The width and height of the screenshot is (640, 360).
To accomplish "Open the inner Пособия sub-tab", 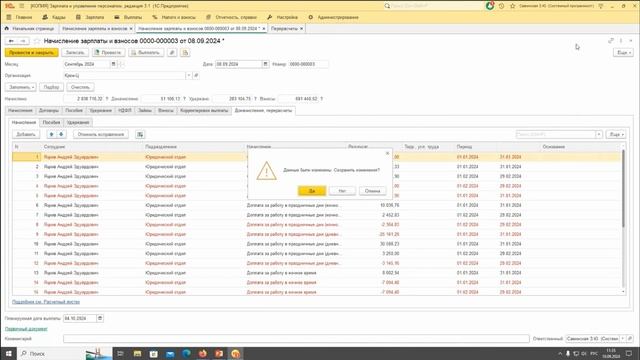I will click(x=51, y=122).
